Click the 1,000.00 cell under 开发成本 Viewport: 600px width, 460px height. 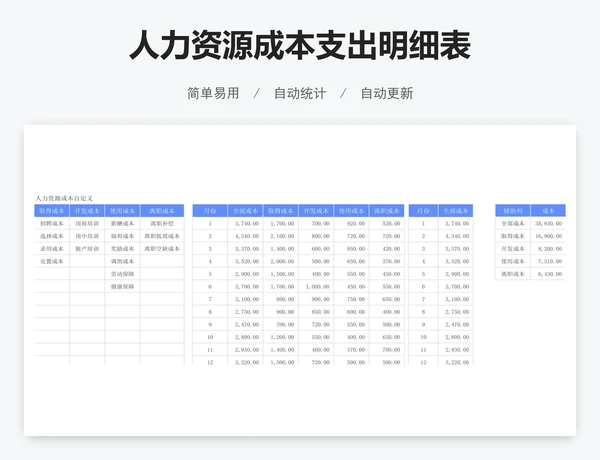pyautogui.click(x=316, y=287)
